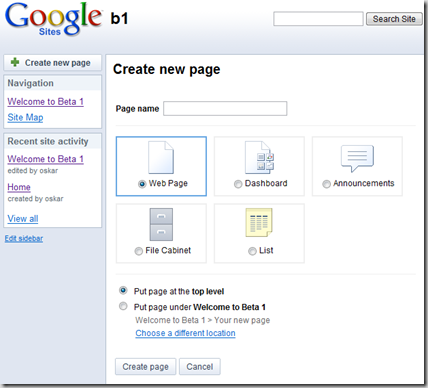The height and width of the screenshot is (388, 428).
Task: Click the View all link
Action: pyautogui.click(x=23, y=219)
